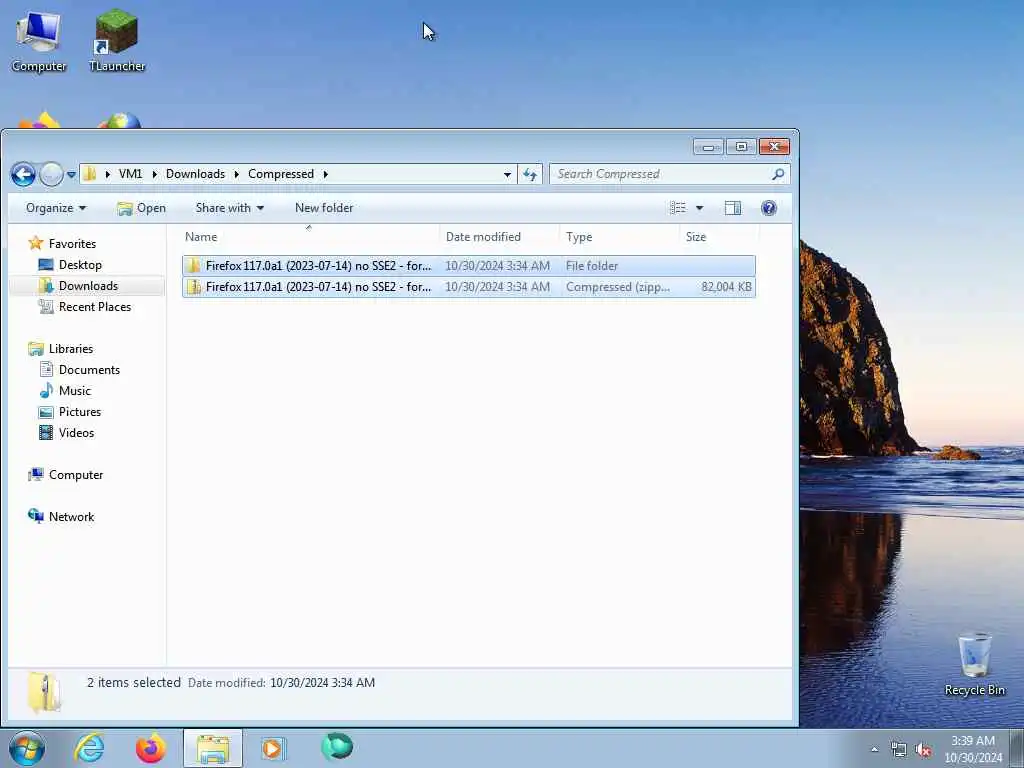Open Computer in the navigation pane
Image resolution: width=1024 pixels, height=768 pixels.
(66, 475)
